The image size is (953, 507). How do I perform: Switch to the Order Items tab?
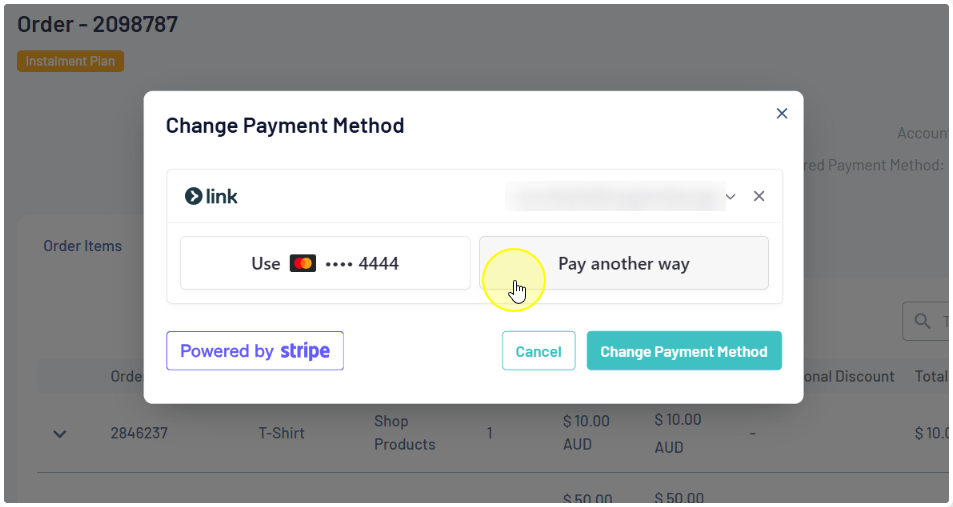pyautogui.click(x=82, y=246)
